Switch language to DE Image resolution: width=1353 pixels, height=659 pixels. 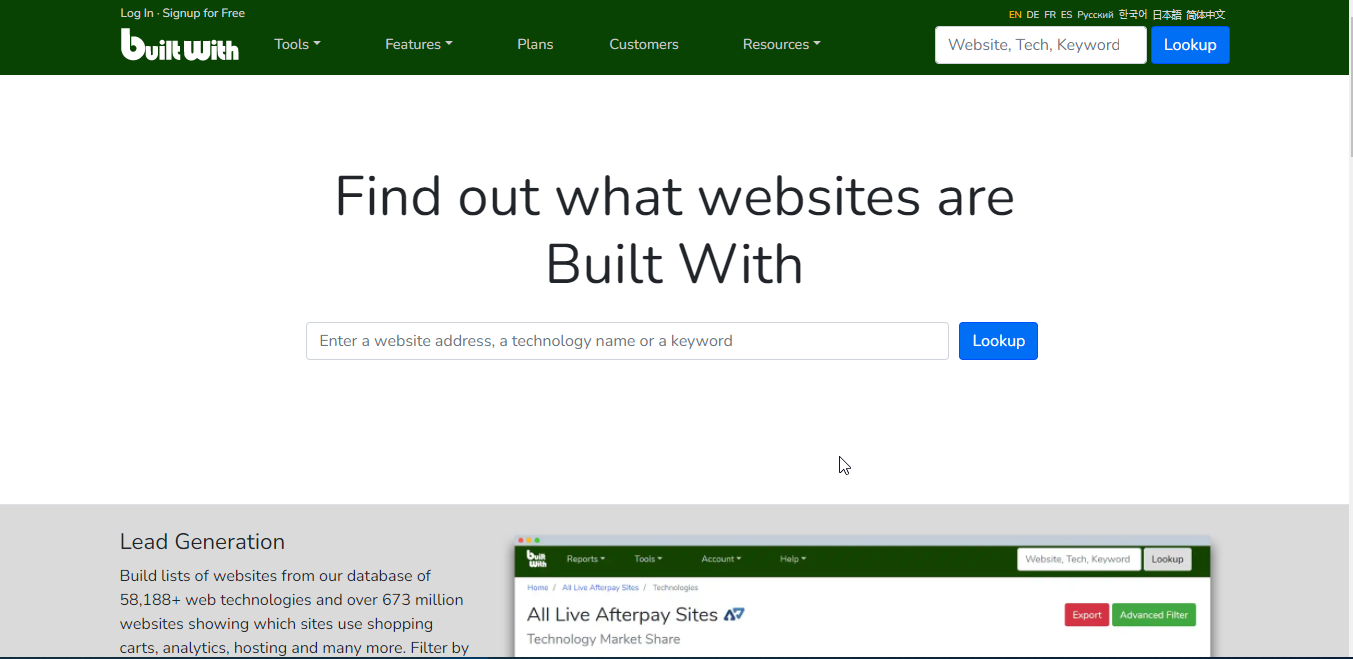[1033, 15]
